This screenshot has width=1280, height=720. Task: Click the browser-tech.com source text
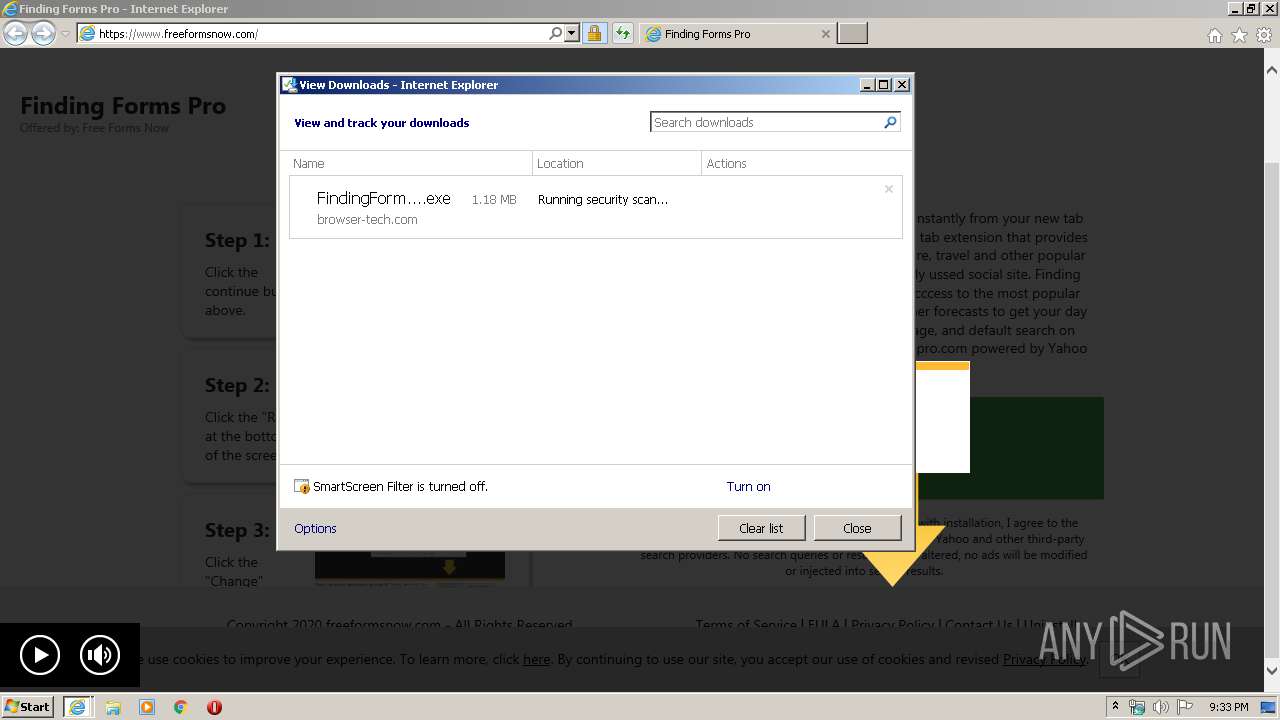(367, 219)
